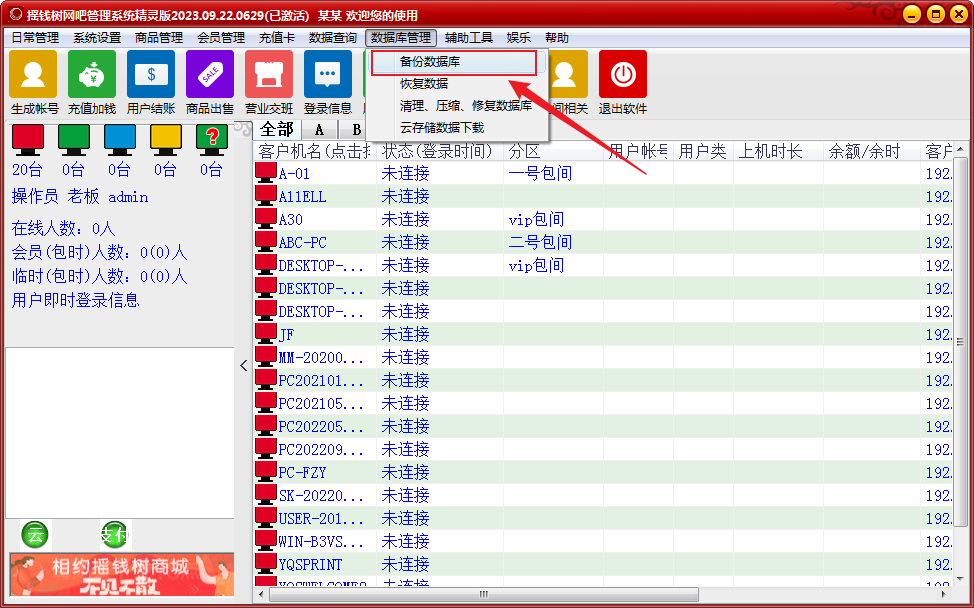Switch to the 全部 tab
Image resolution: width=974 pixels, height=608 pixels.
point(277,130)
